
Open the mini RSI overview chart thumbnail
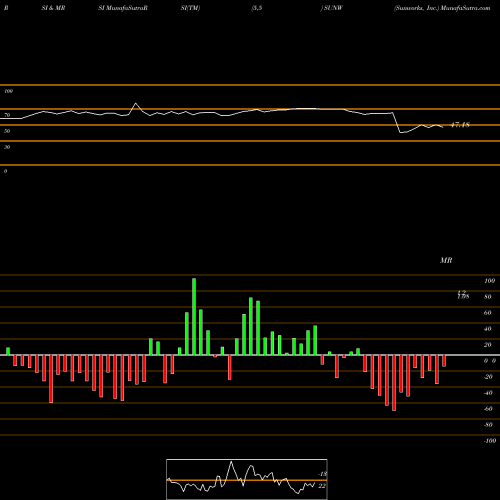tap(247, 479)
